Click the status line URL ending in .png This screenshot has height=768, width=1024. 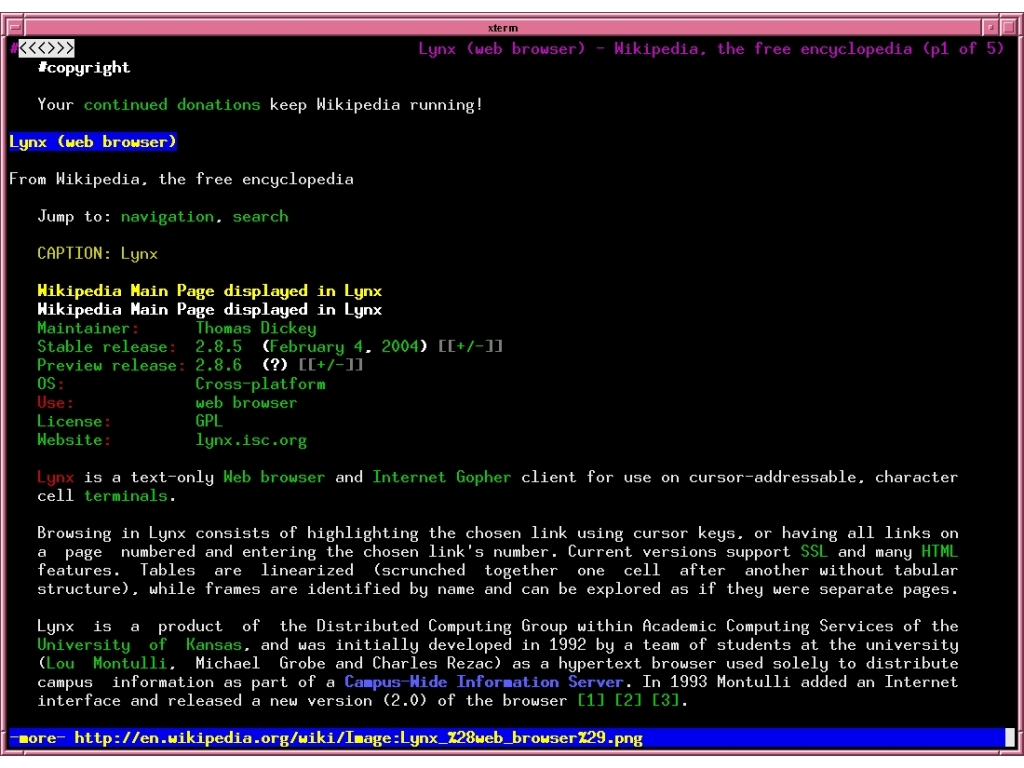point(359,738)
